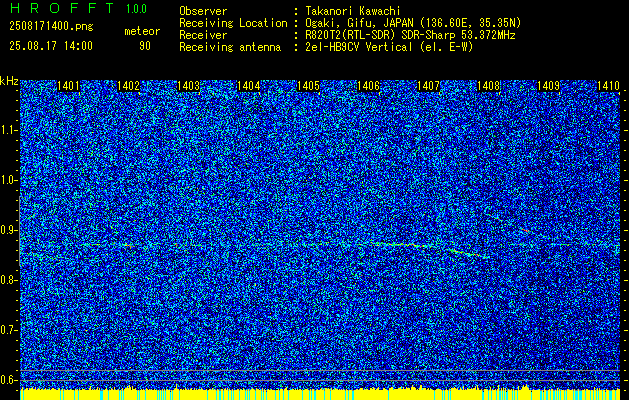
Task: Click R820T2(RTL-SDR) SDR-Sharp 53.372MHz text
Action: point(410,35)
